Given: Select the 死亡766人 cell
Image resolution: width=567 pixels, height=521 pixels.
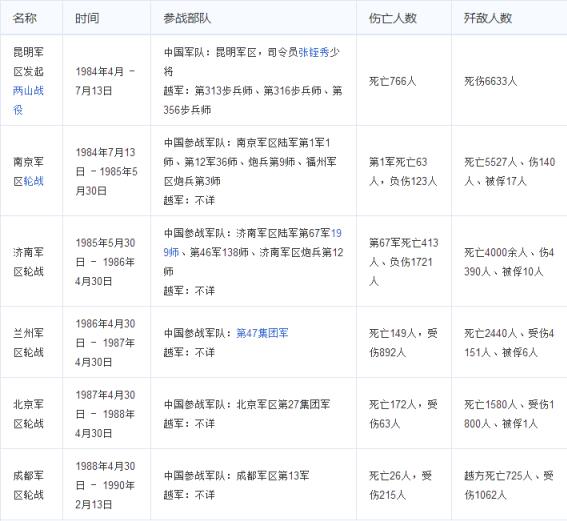Looking at the screenshot, I should (404, 80).
